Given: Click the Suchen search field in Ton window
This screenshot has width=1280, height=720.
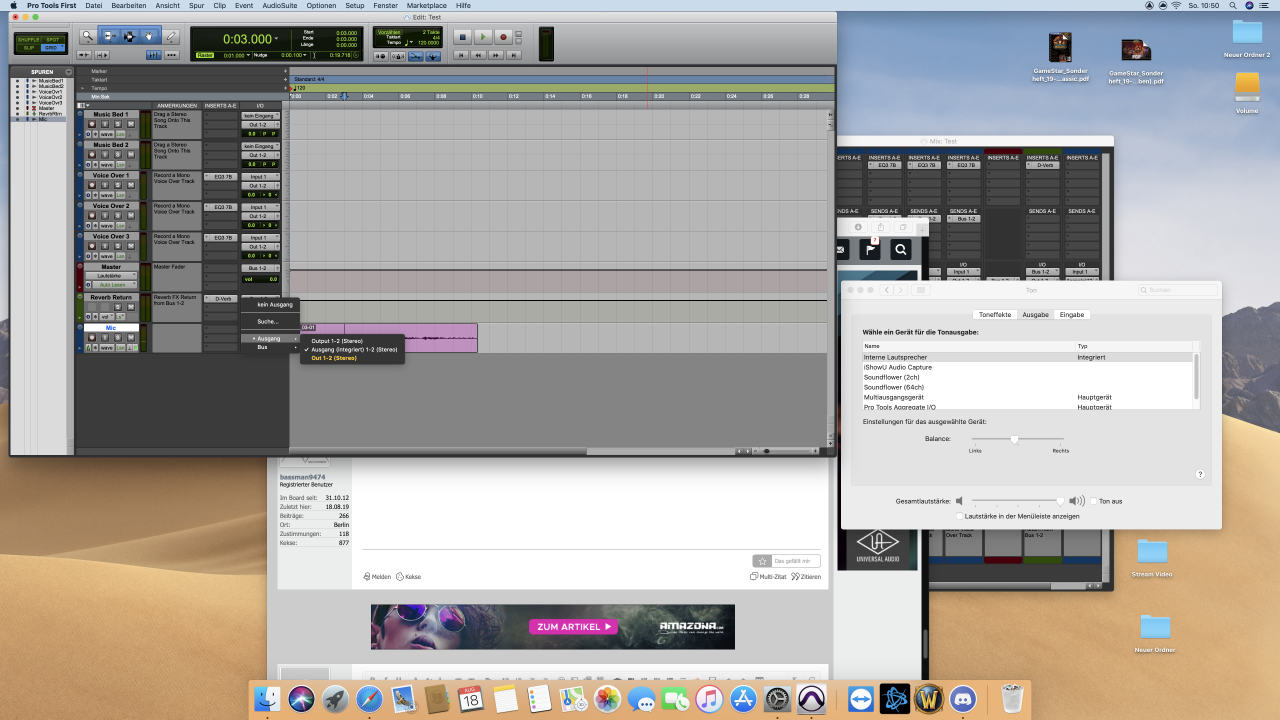Looking at the screenshot, I should [1176, 289].
